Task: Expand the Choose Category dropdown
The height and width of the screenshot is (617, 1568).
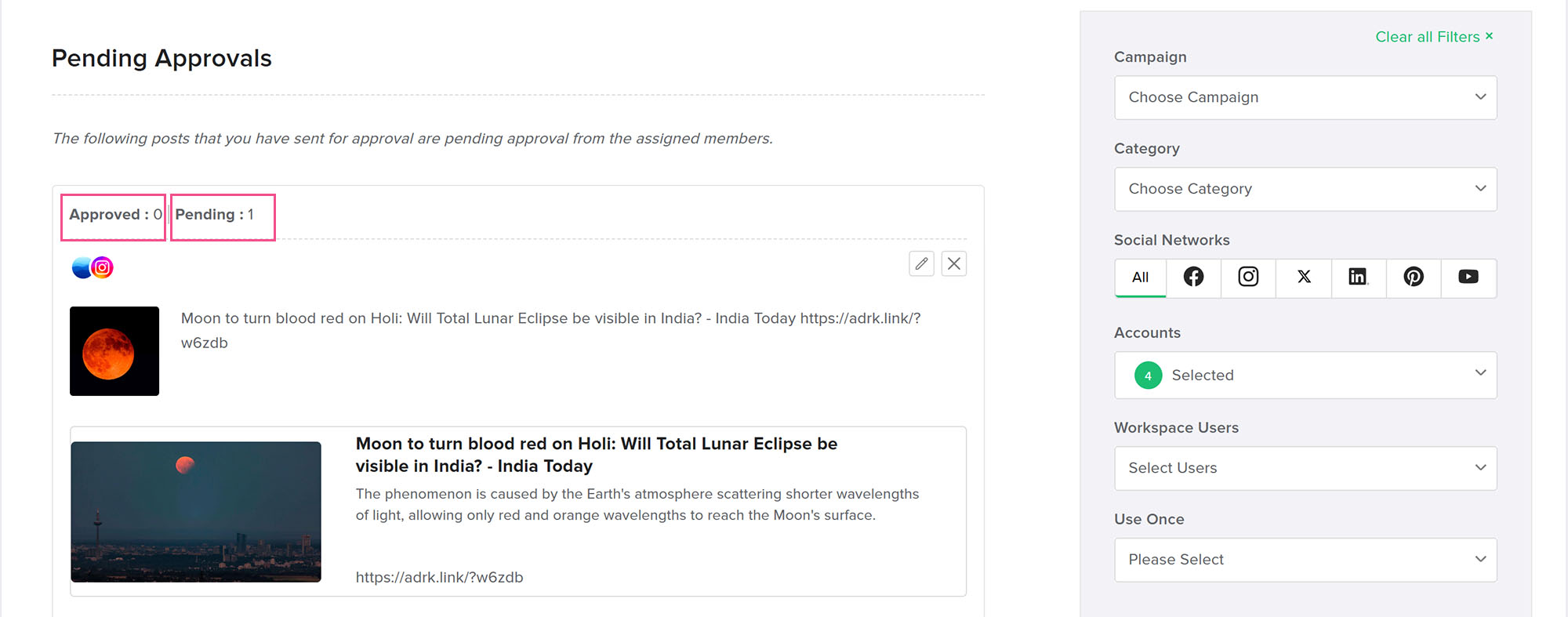Action: point(1305,189)
